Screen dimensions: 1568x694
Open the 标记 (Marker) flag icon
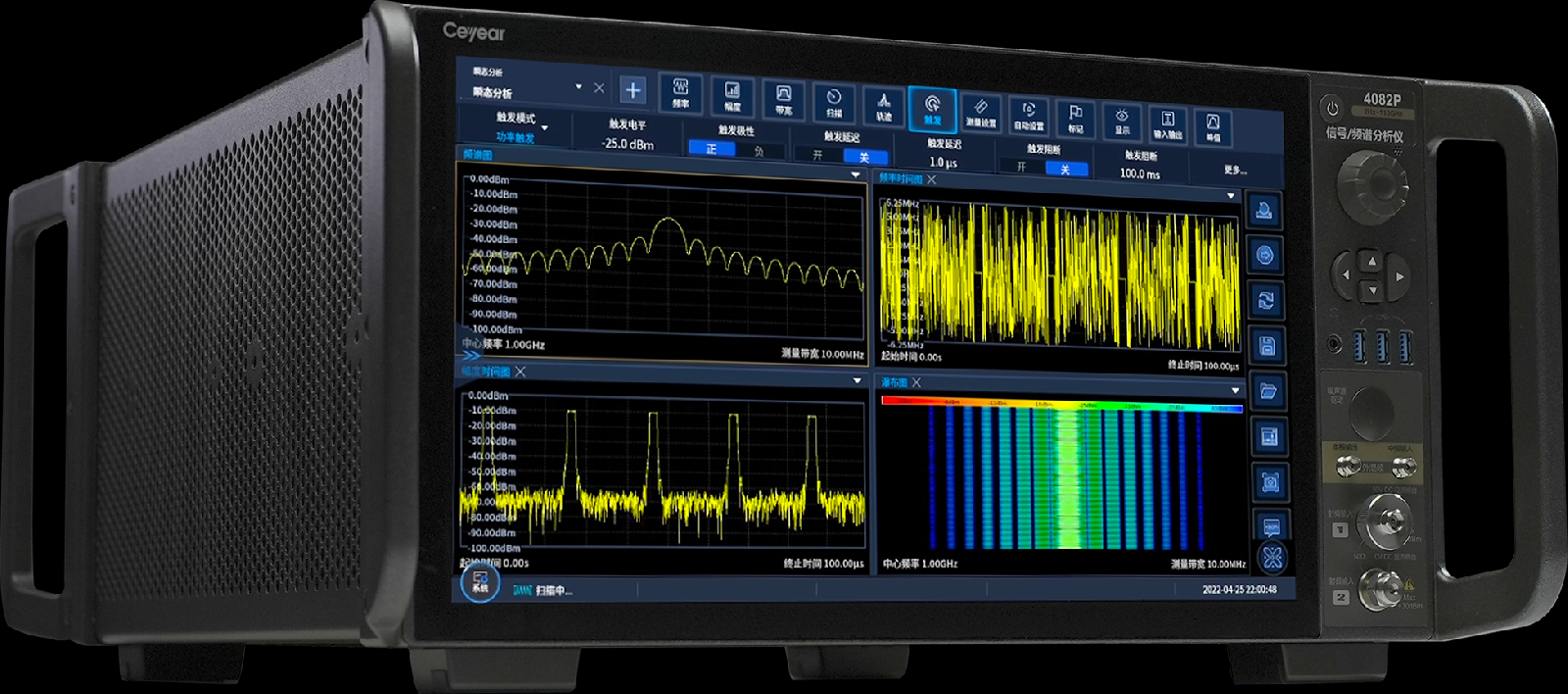coord(1075,118)
